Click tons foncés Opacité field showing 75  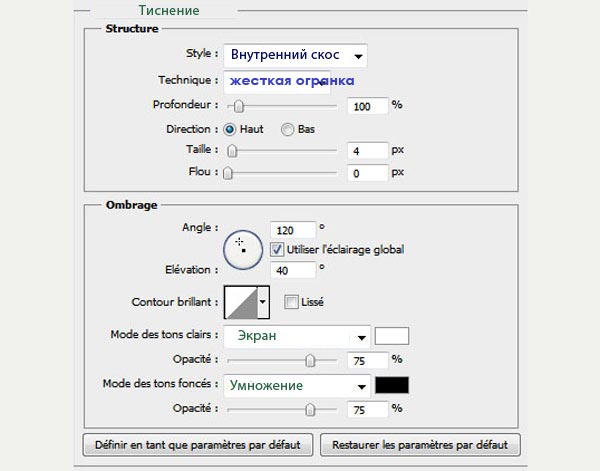pyautogui.click(x=367, y=410)
